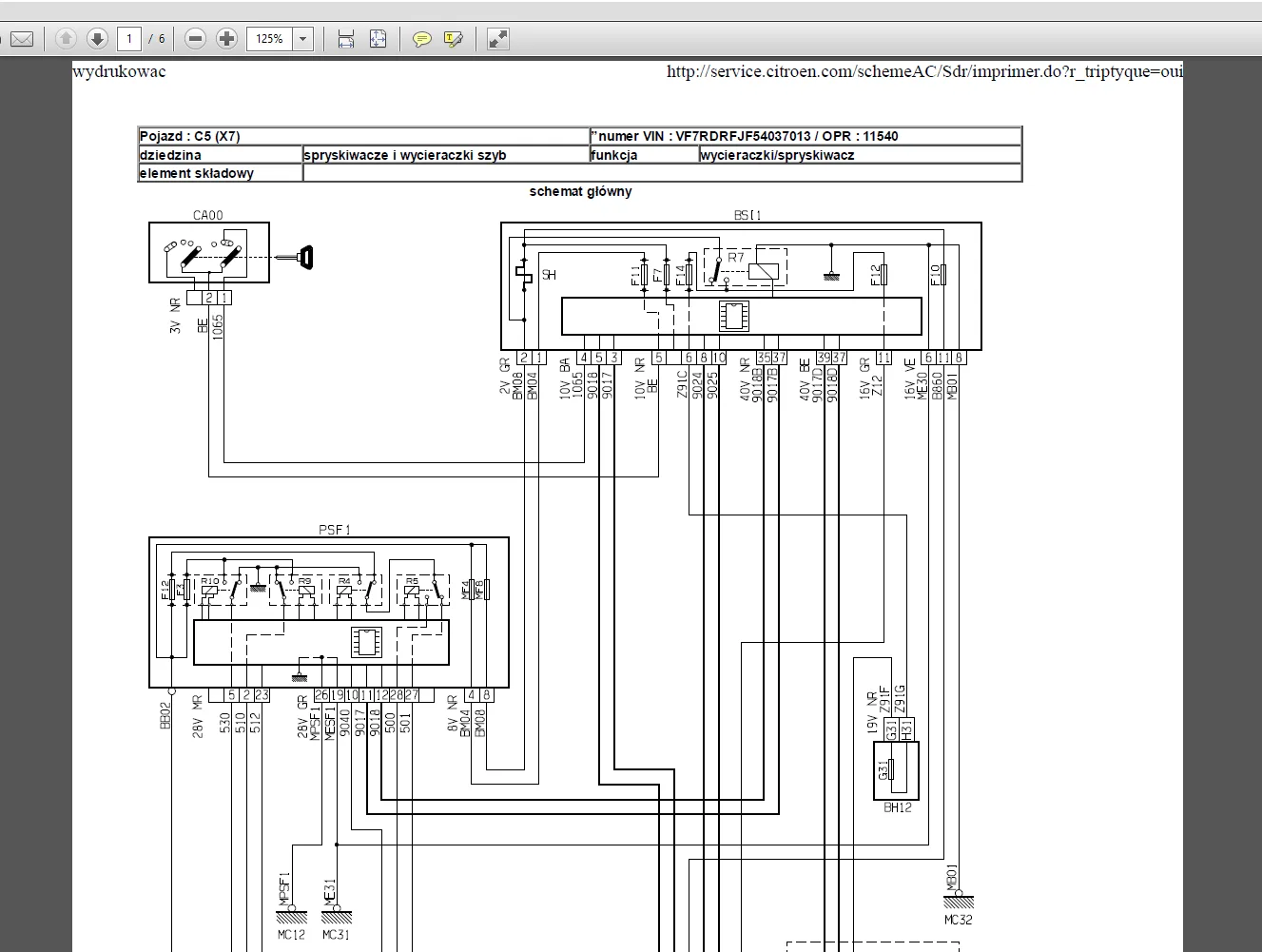1262x952 pixels.
Task: Click the fit one full page icon
Action: 378,39
